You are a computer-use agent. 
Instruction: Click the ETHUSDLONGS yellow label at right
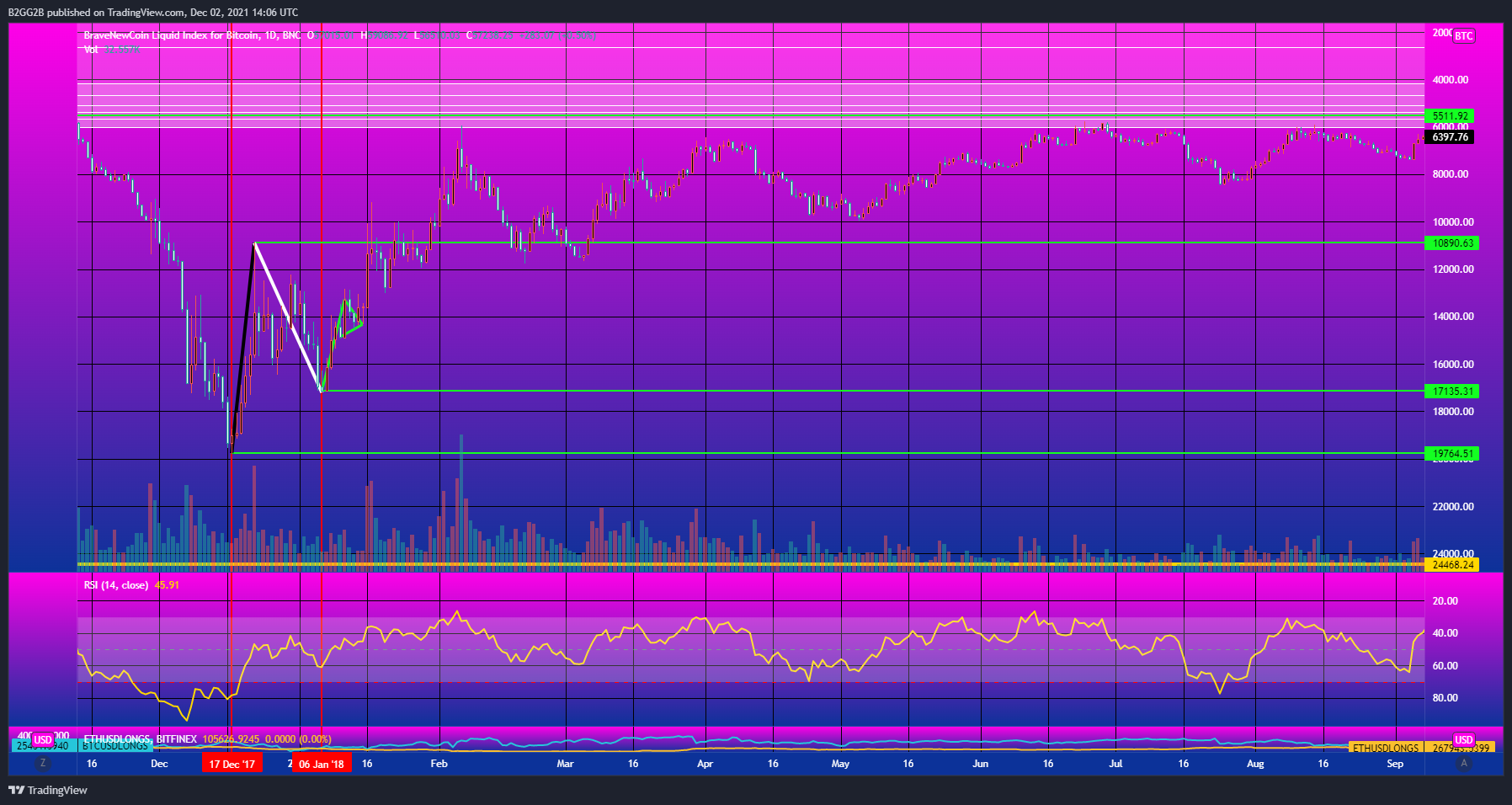click(x=1385, y=748)
